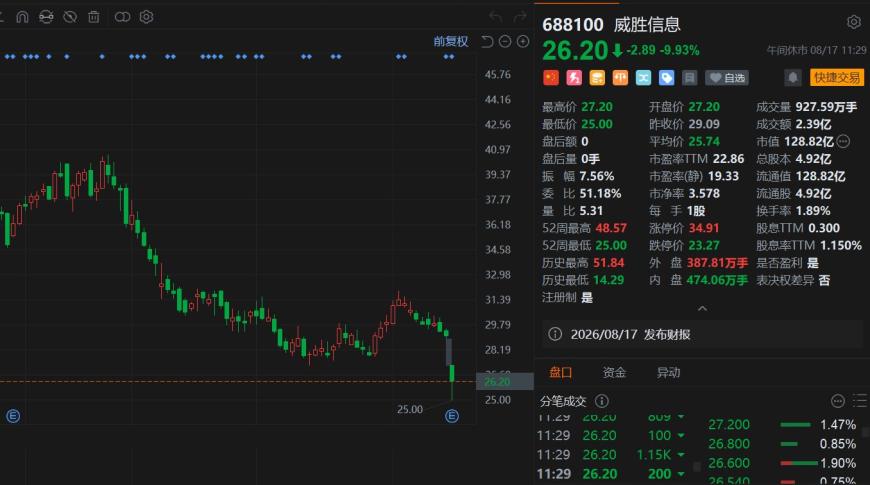Screen dimensions: 870x485
Task: Add stock to watchlist via 自选
Action: [x=727, y=78]
